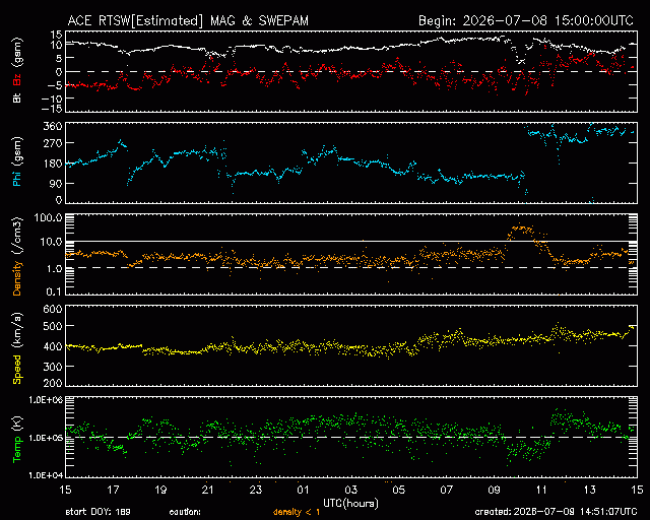Screen dimensions: 650x520
Task: Click the plot title 'ACE RTSW[Estimated] MAG & SWEPAM'
Action: [188, 21]
